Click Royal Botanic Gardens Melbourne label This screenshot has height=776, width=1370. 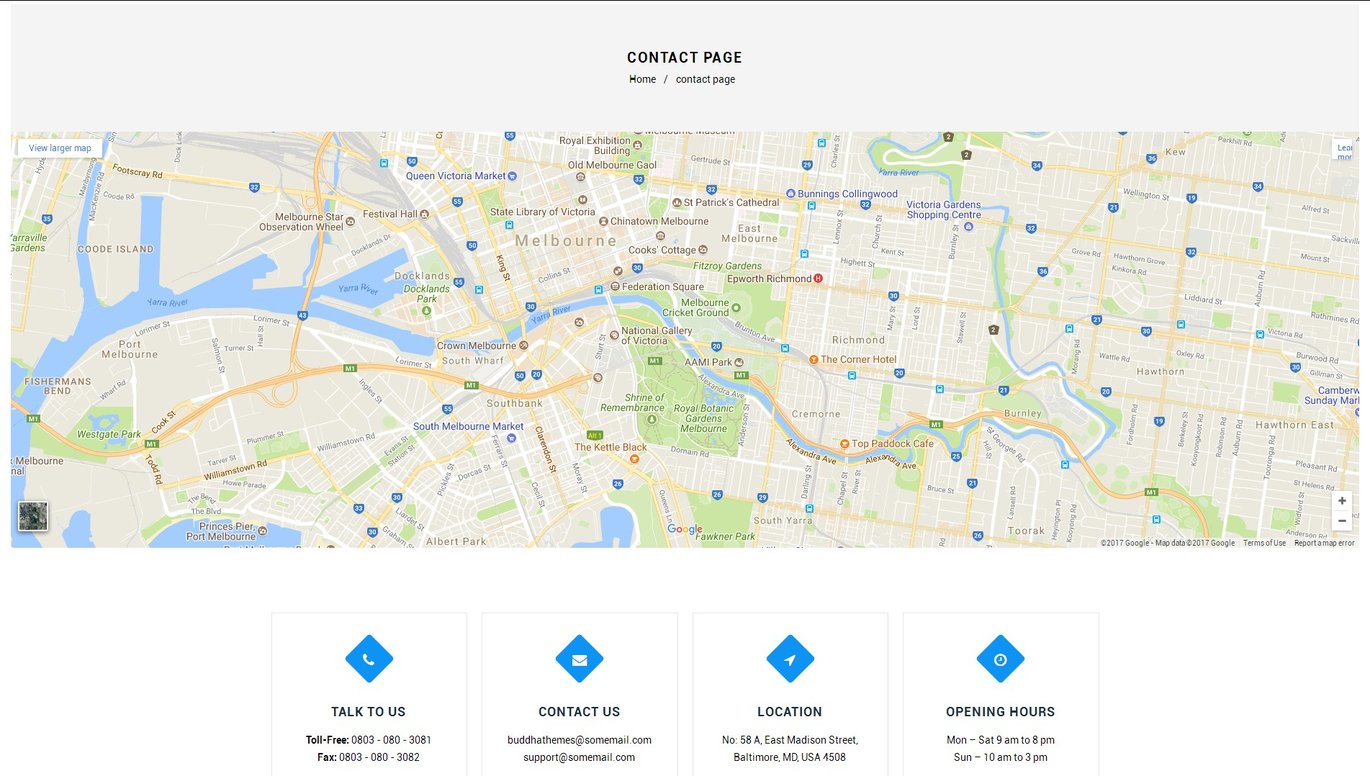click(704, 418)
